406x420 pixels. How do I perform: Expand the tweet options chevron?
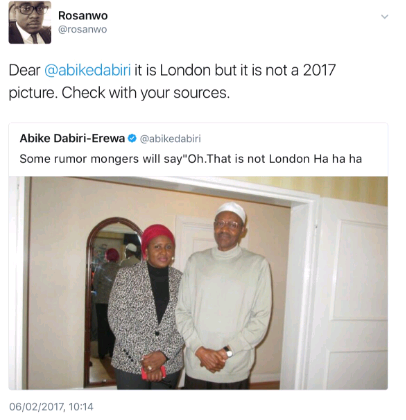tap(384, 17)
